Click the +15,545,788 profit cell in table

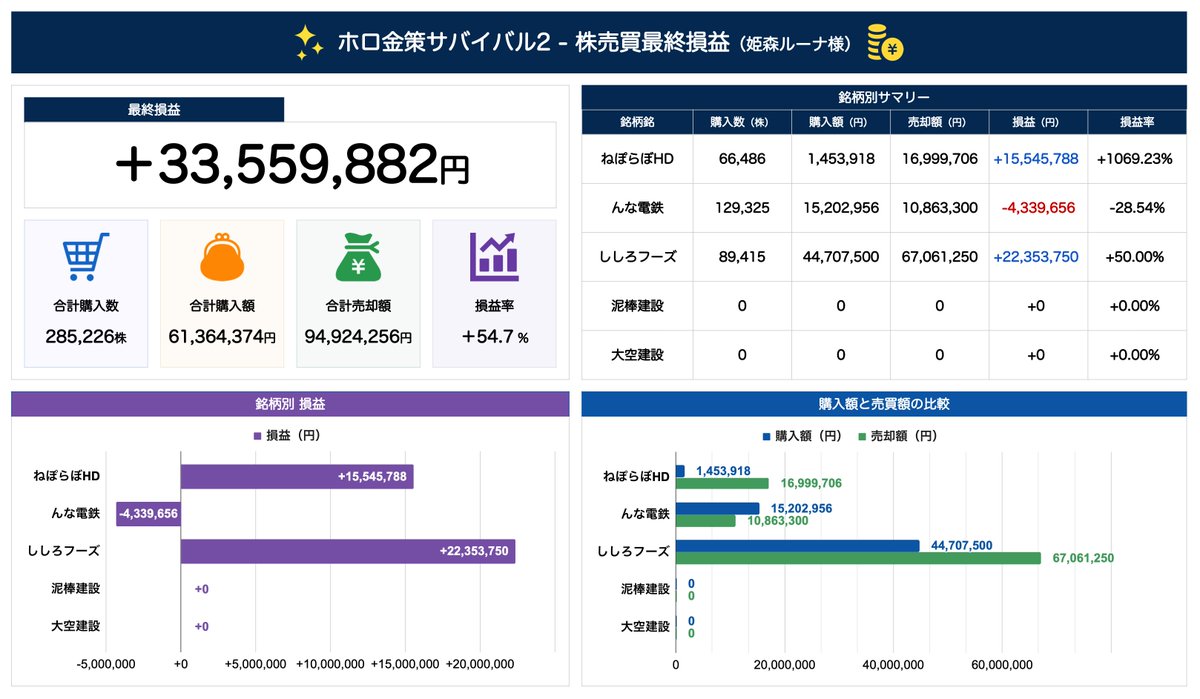tap(1036, 159)
